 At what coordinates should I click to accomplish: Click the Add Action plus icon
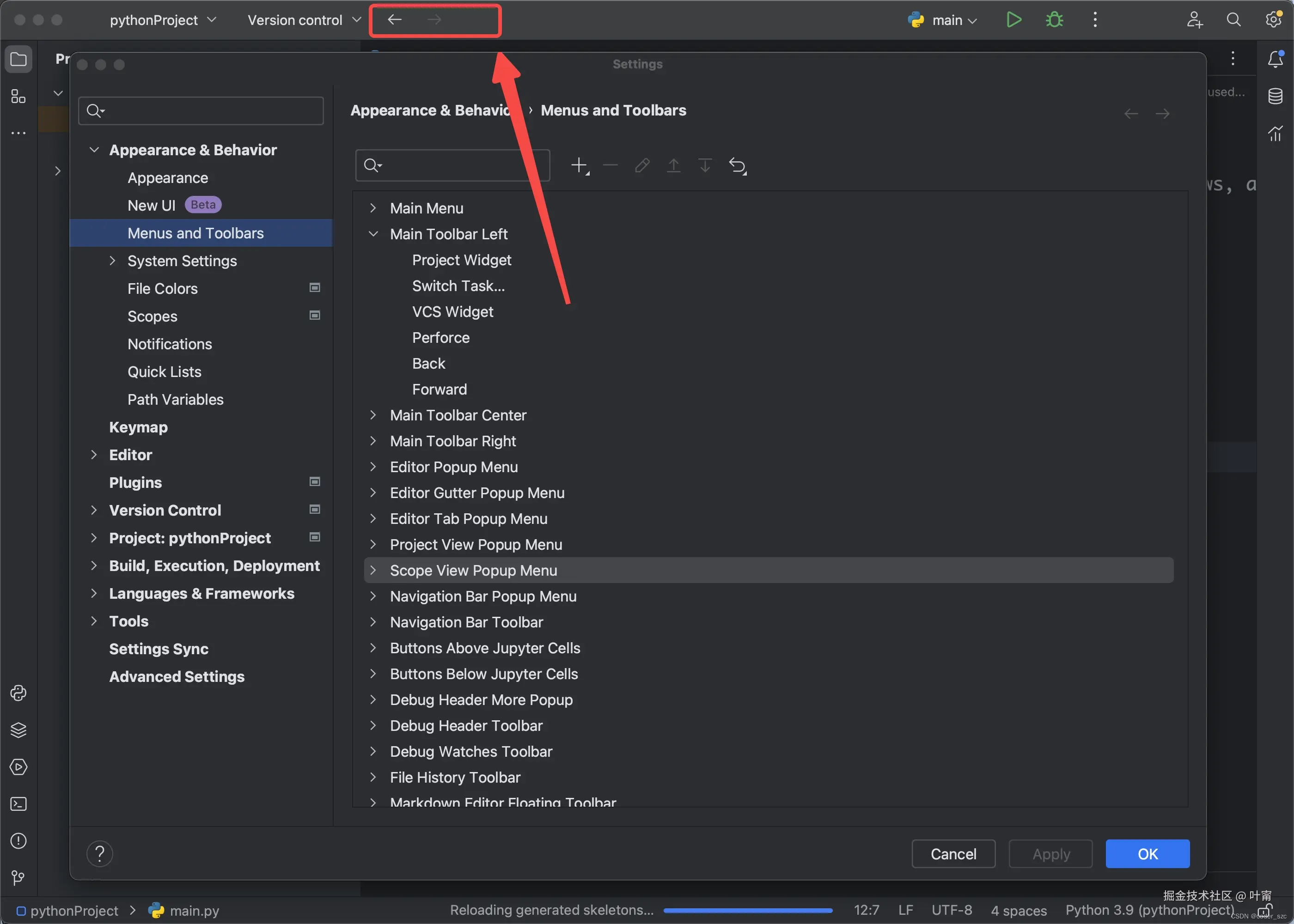[579, 165]
